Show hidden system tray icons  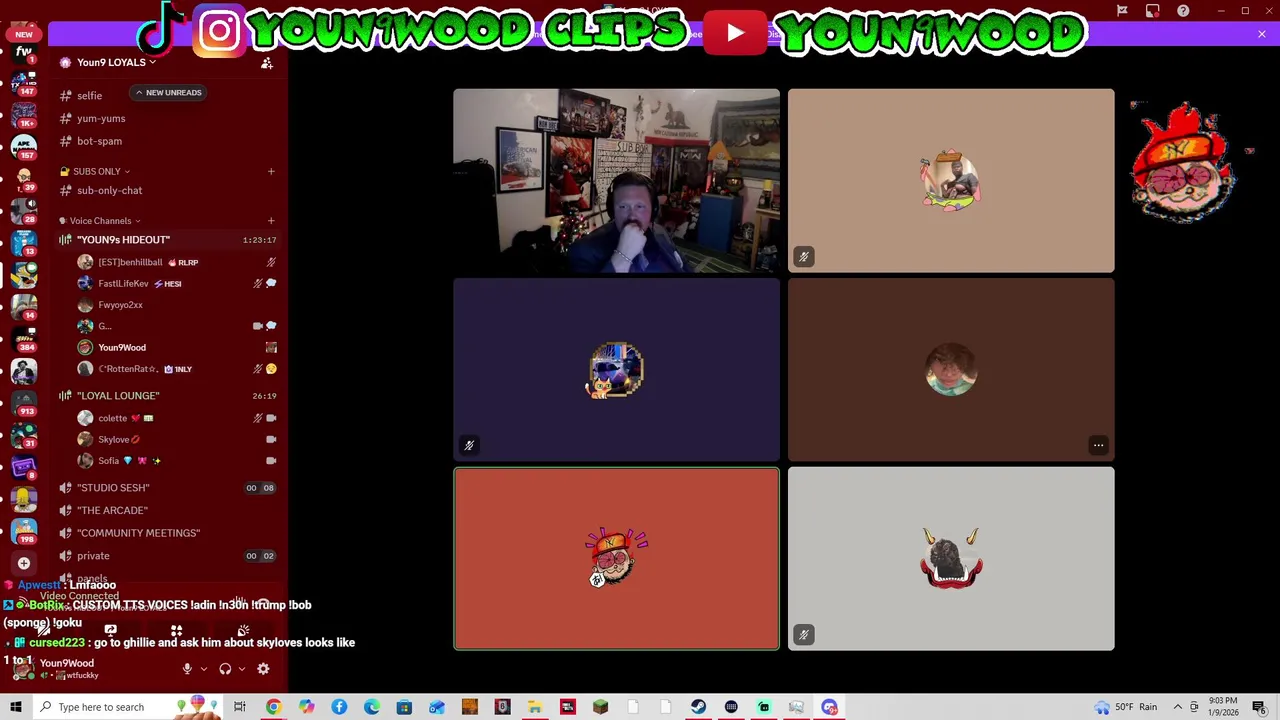click(1177, 707)
